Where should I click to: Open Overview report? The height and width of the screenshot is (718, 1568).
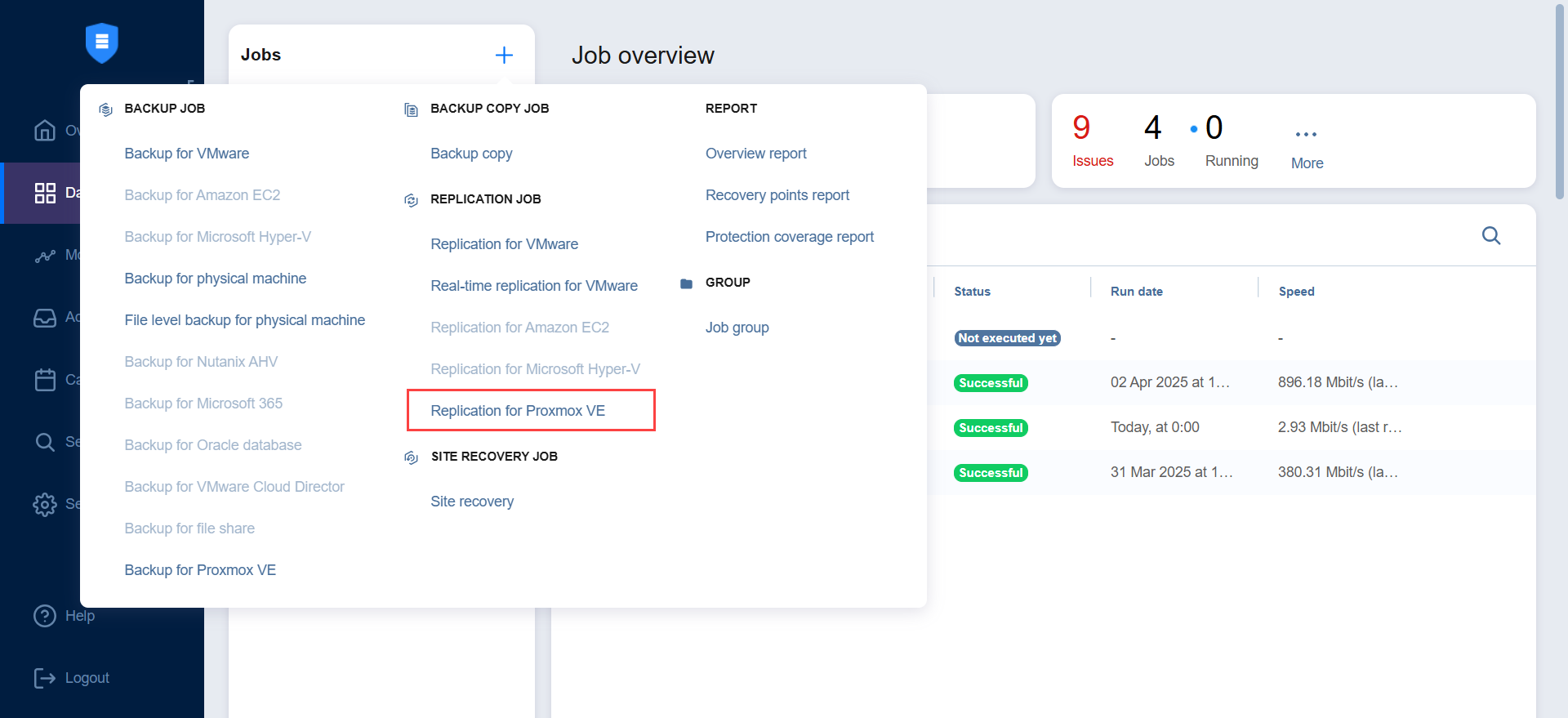click(755, 154)
